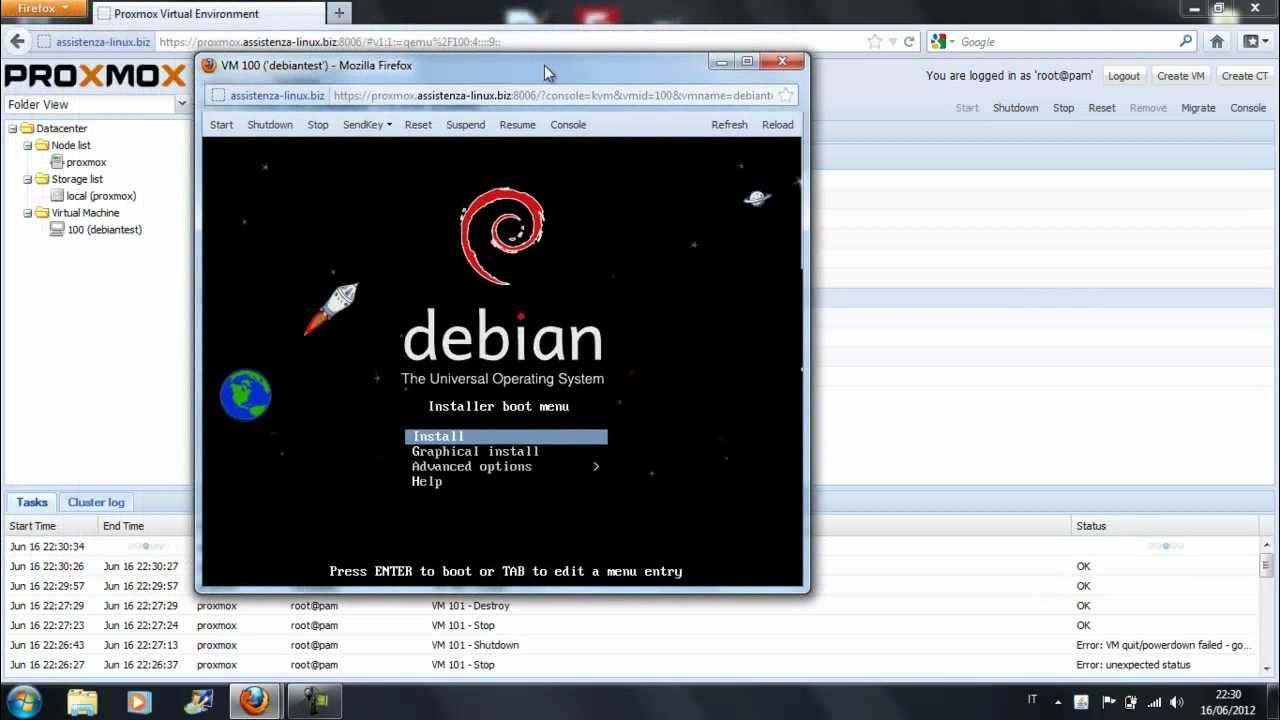Click Shutdown in the main Proxmox toolbar
Image resolution: width=1280 pixels, height=720 pixels.
tap(1015, 108)
